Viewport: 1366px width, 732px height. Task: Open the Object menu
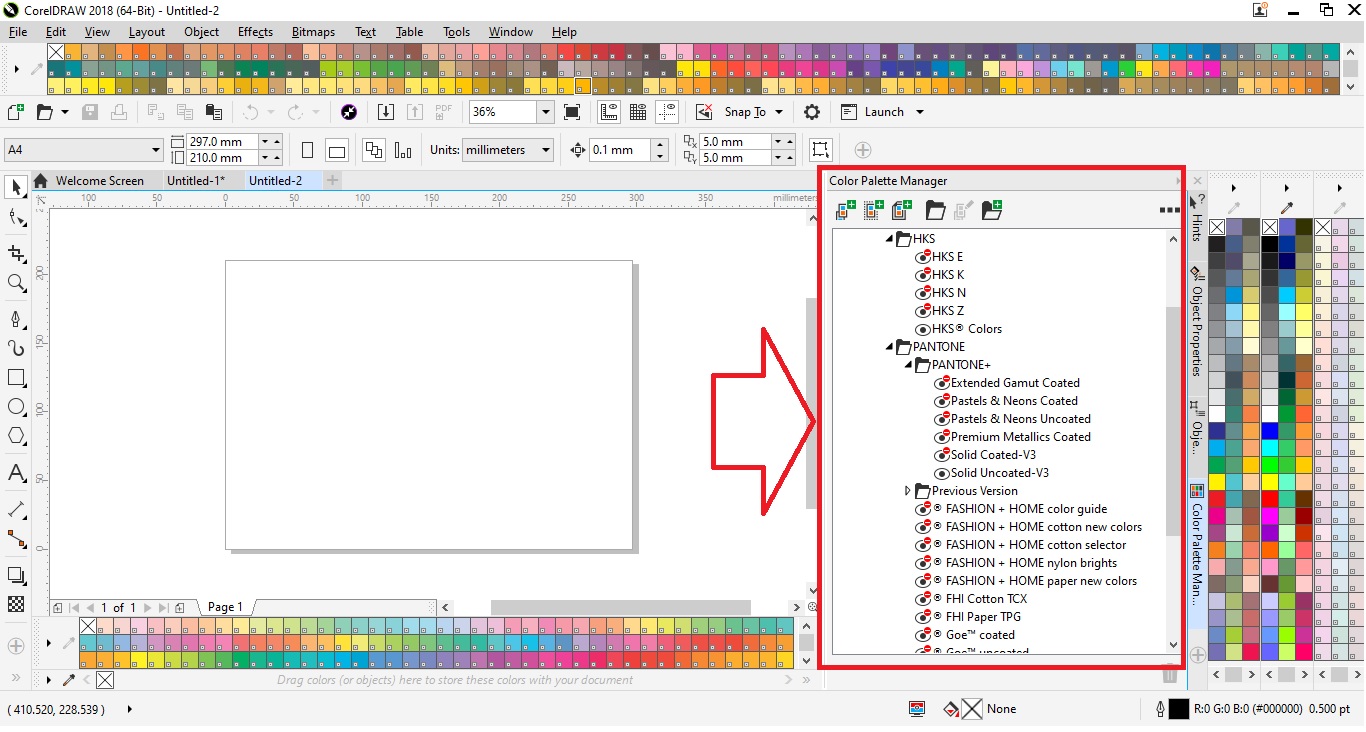201,32
